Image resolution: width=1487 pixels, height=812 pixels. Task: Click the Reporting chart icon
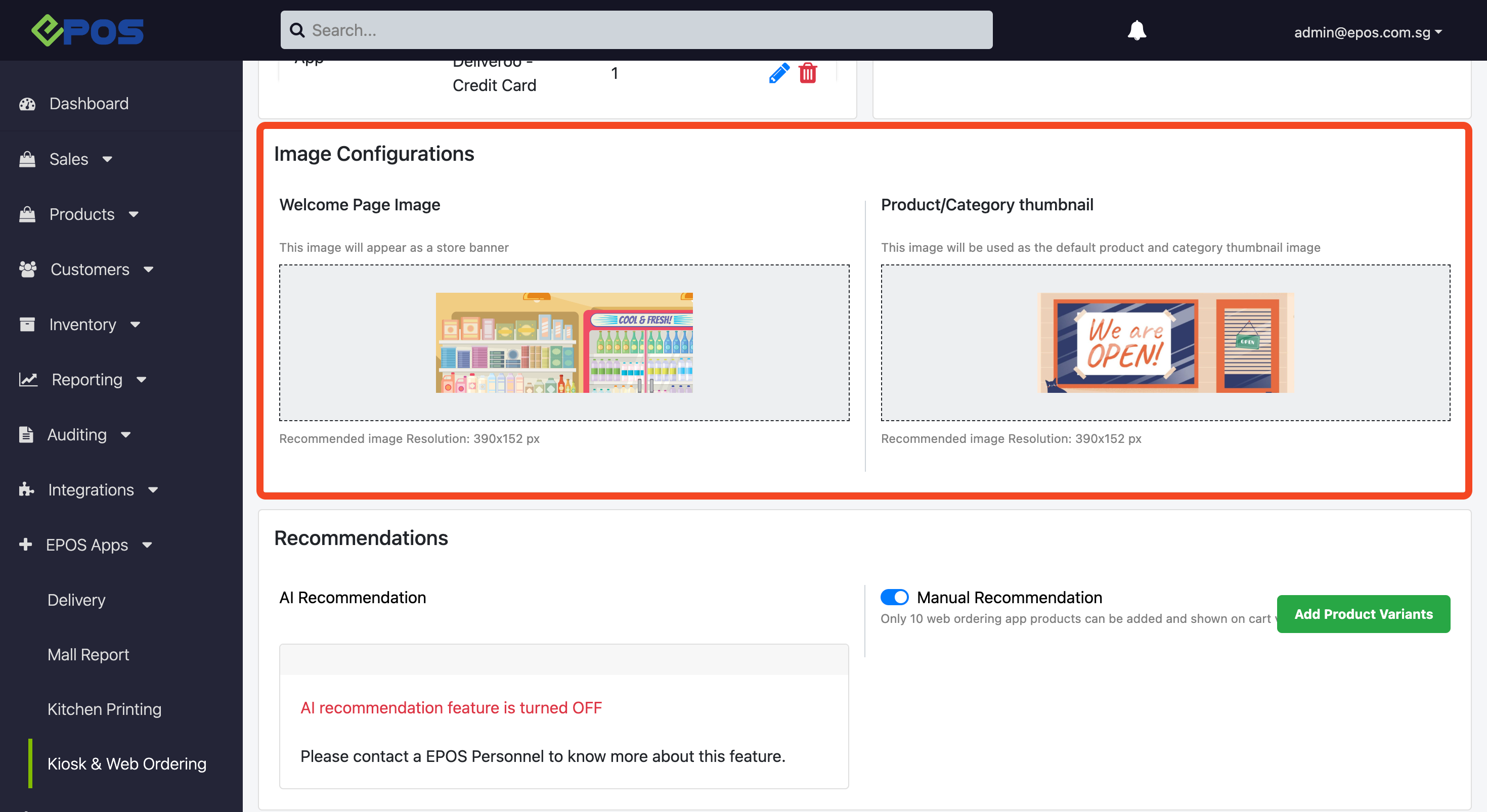[x=28, y=380]
